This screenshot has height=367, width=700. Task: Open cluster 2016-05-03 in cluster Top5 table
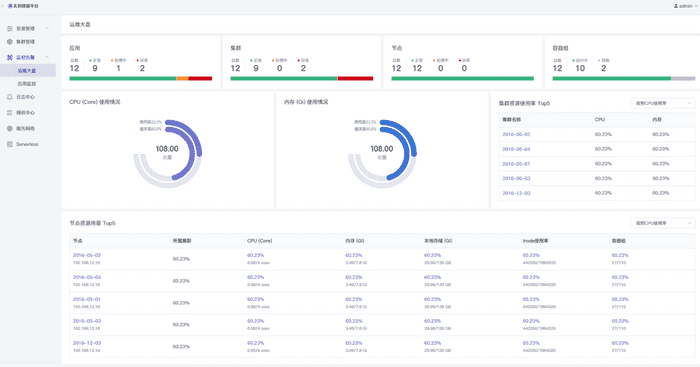click(x=516, y=178)
